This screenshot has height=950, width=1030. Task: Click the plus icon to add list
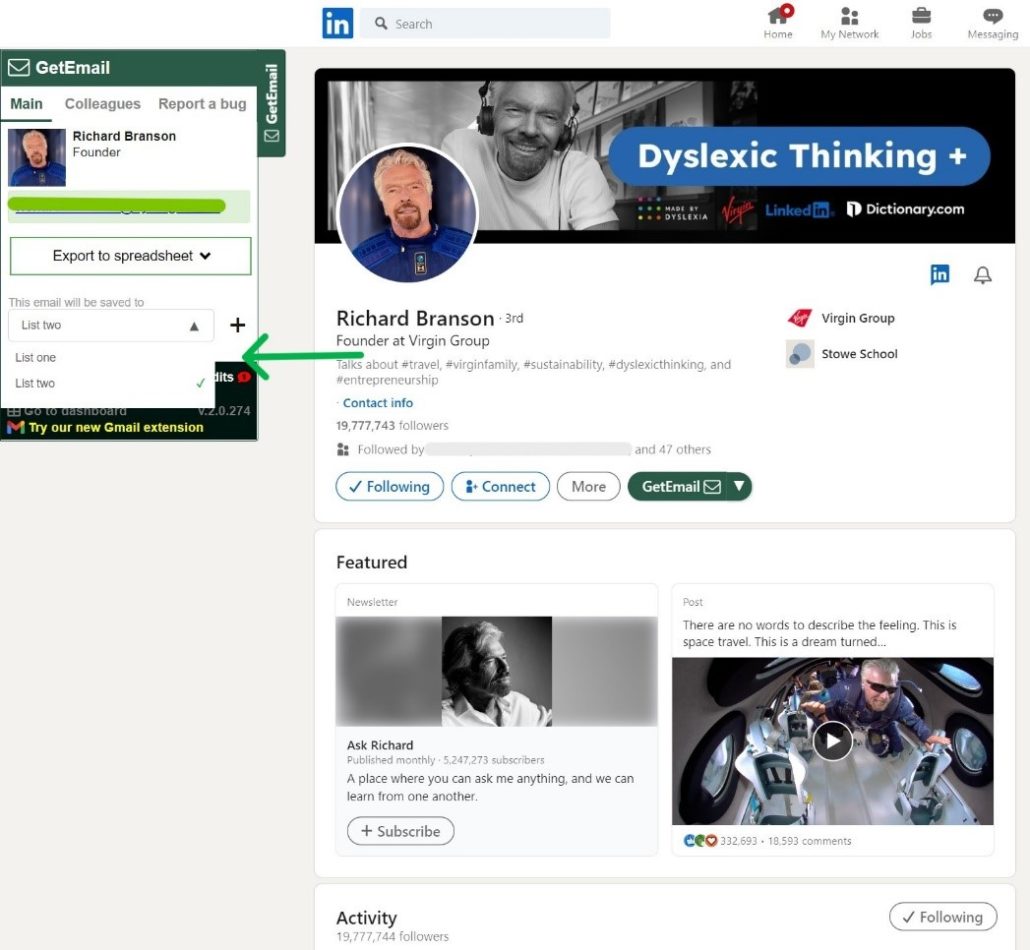tap(237, 325)
